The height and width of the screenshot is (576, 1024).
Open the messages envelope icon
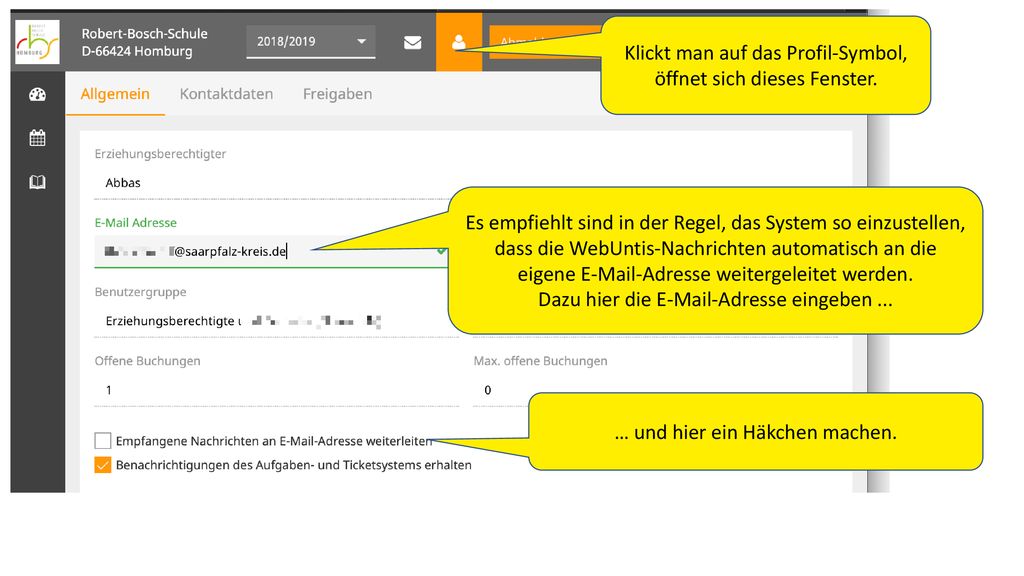pyautogui.click(x=413, y=43)
